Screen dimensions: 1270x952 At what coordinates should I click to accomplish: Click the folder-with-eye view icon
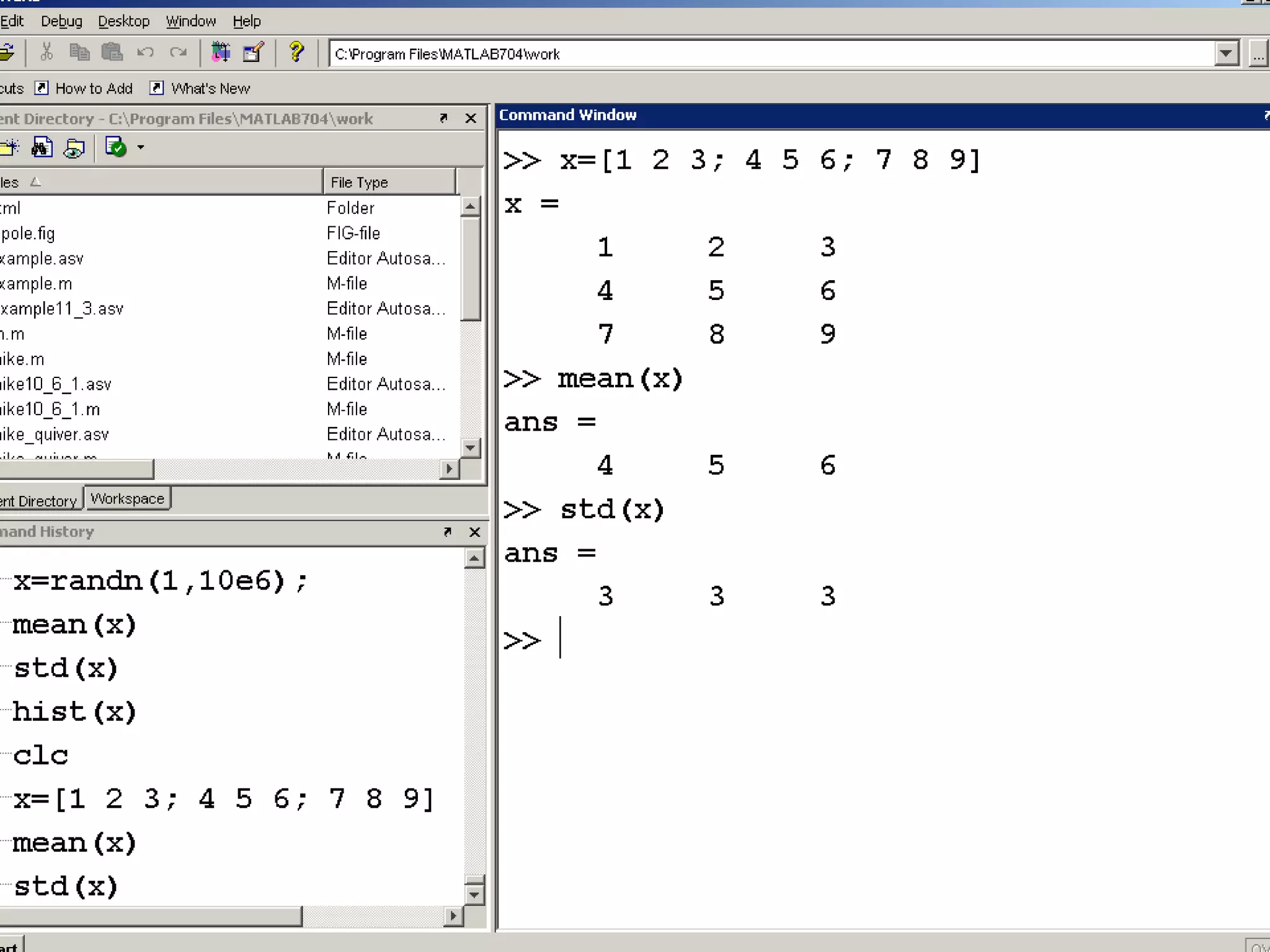point(74,148)
